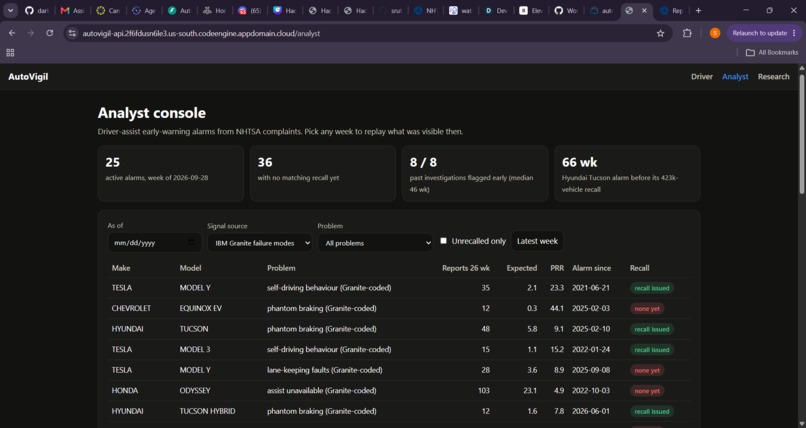Viewport: 806px width, 428px height.
Task: Click 'recall issued' badge in Model 3 row
Action: click(652, 350)
